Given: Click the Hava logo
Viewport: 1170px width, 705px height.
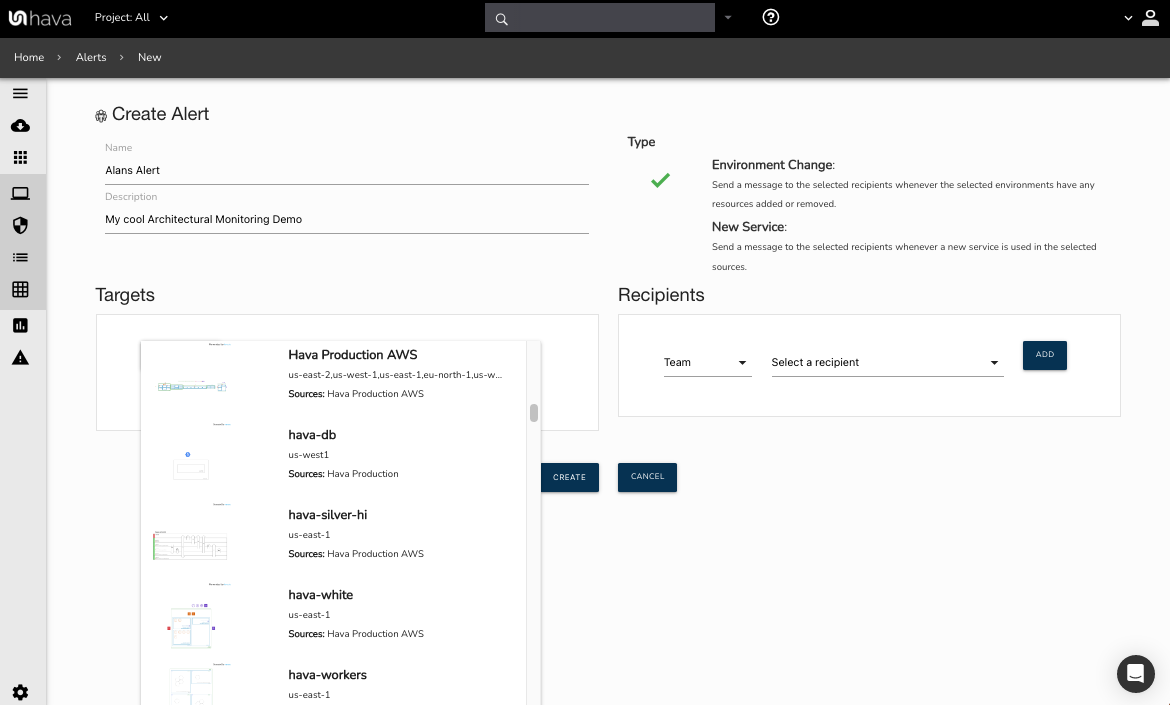Looking at the screenshot, I should click(40, 18).
